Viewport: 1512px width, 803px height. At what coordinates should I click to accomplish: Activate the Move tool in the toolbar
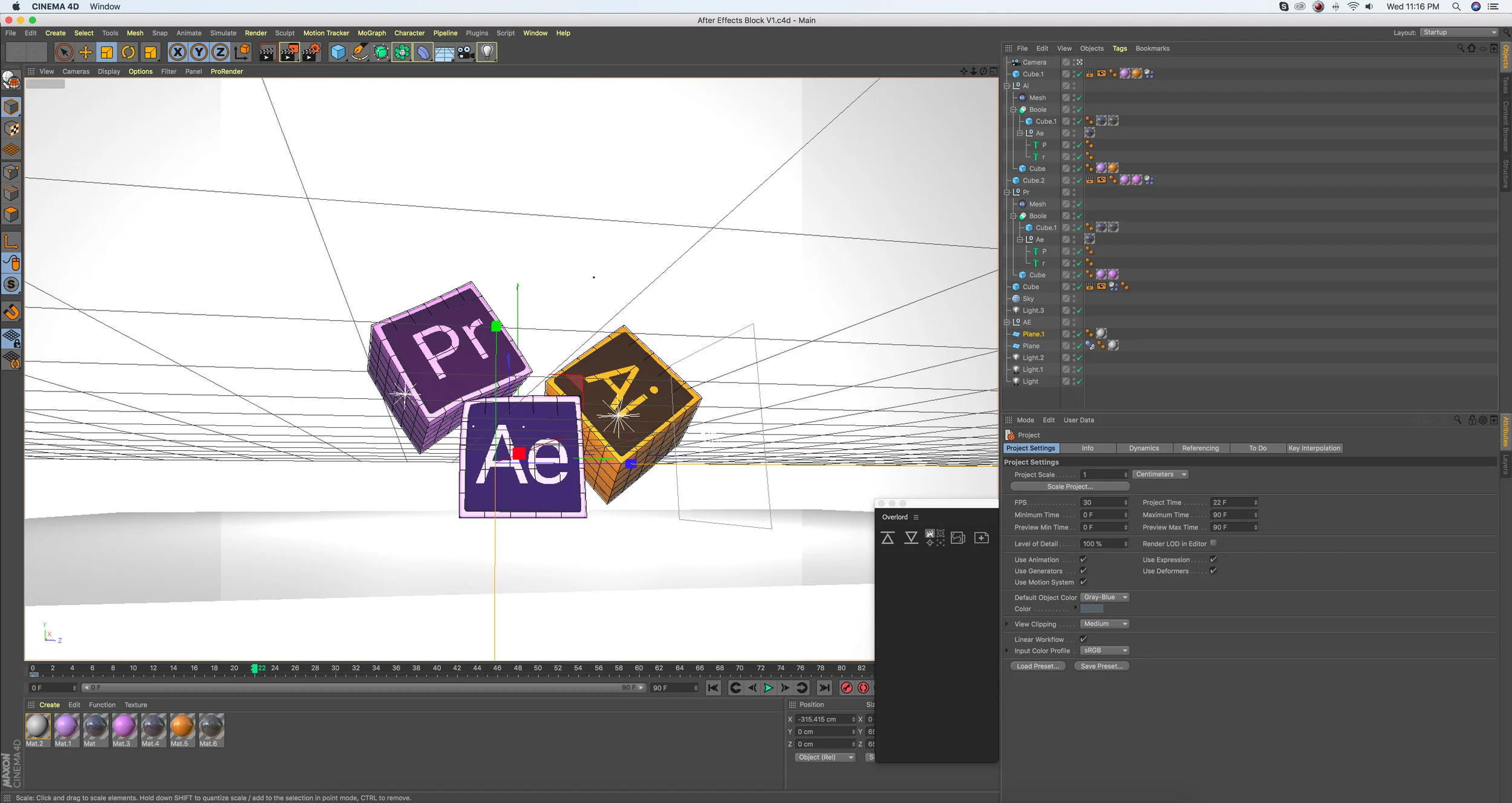(x=86, y=53)
